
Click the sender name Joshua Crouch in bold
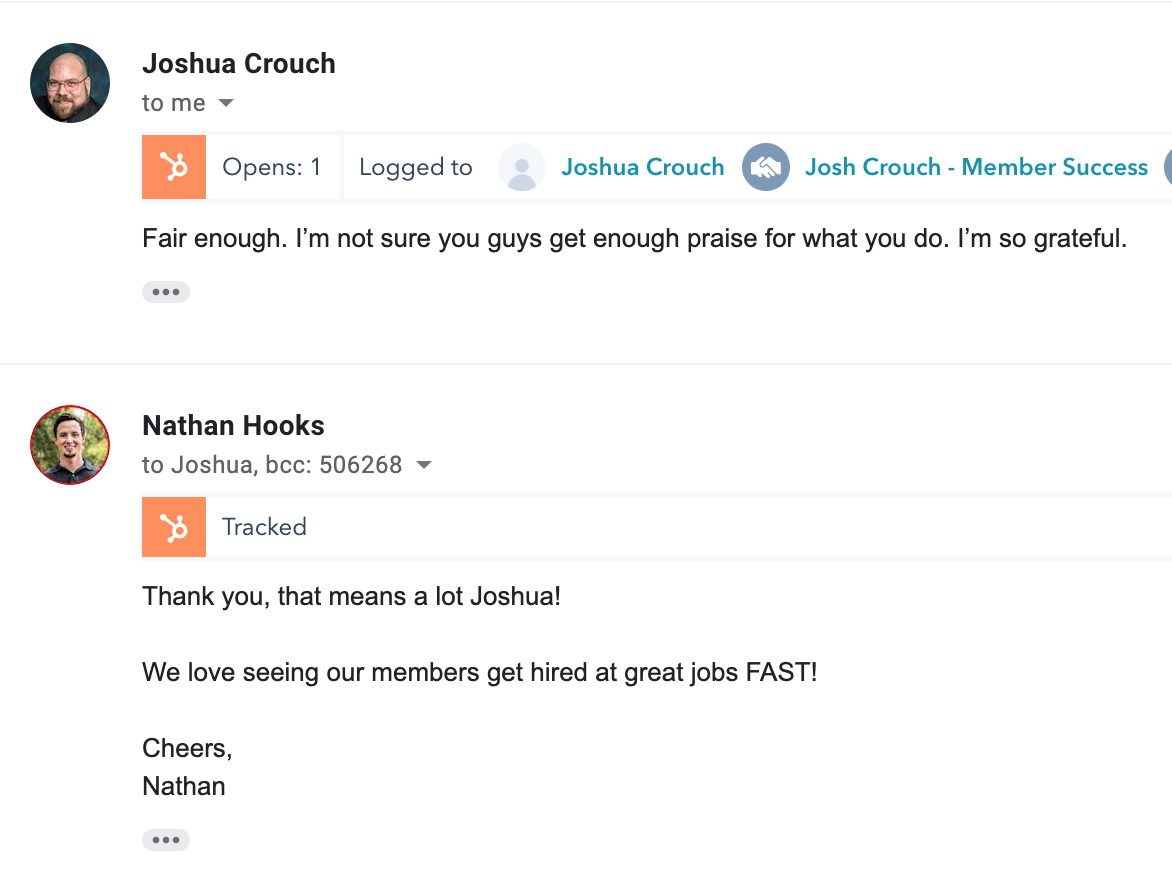point(239,63)
